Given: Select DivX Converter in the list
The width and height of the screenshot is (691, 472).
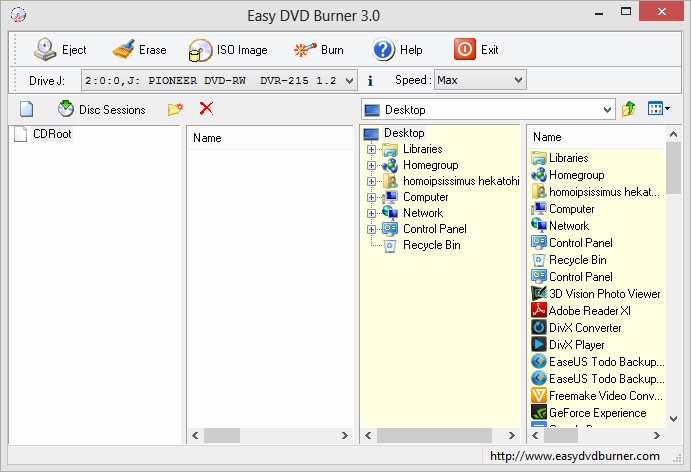Looking at the screenshot, I should pyautogui.click(x=585, y=328).
